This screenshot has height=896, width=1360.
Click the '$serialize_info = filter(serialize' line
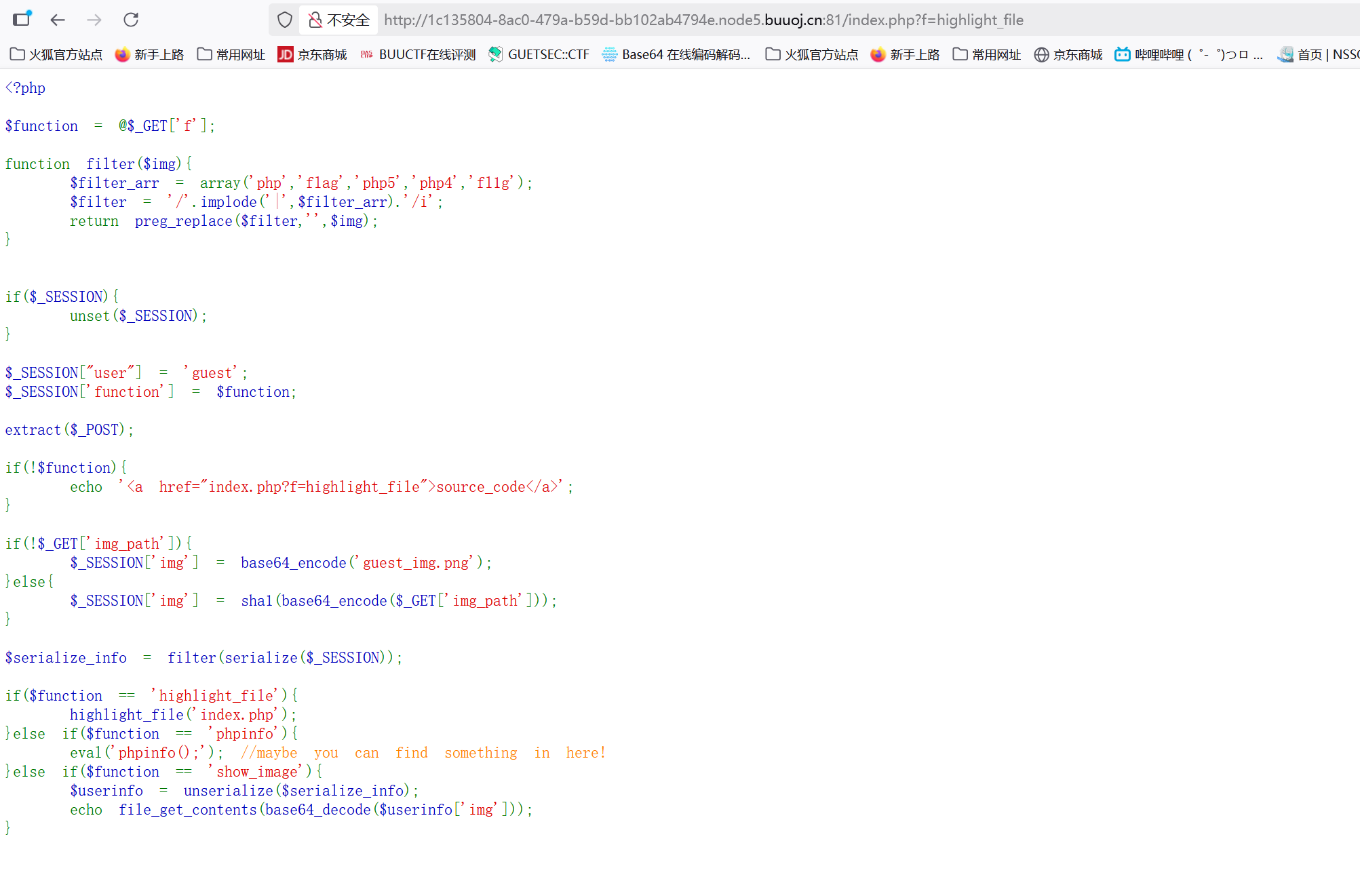click(x=203, y=658)
